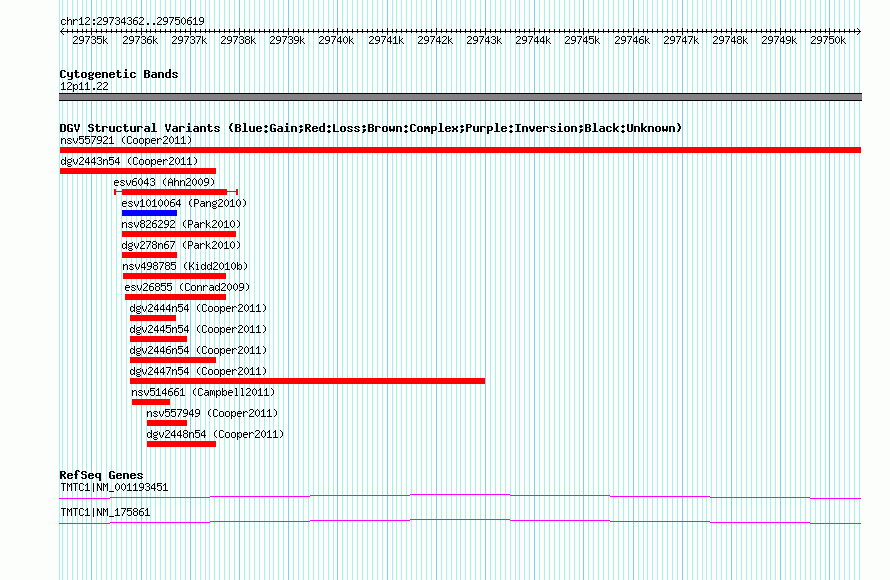Click the red nsv557949 loss bar
Image resolution: width=890 pixels, height=580 pixels.
167,423
